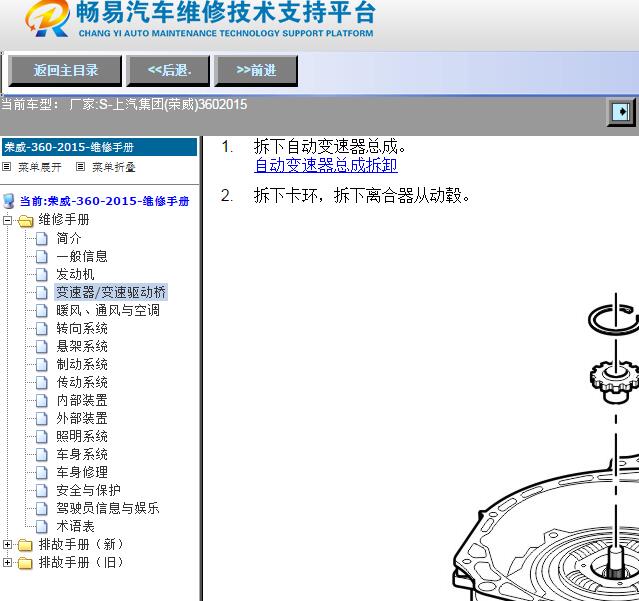Click the computer icon beside 当前:荣威-360-2015
This screenshot has height=601, width=639.
tap(9, 201)
